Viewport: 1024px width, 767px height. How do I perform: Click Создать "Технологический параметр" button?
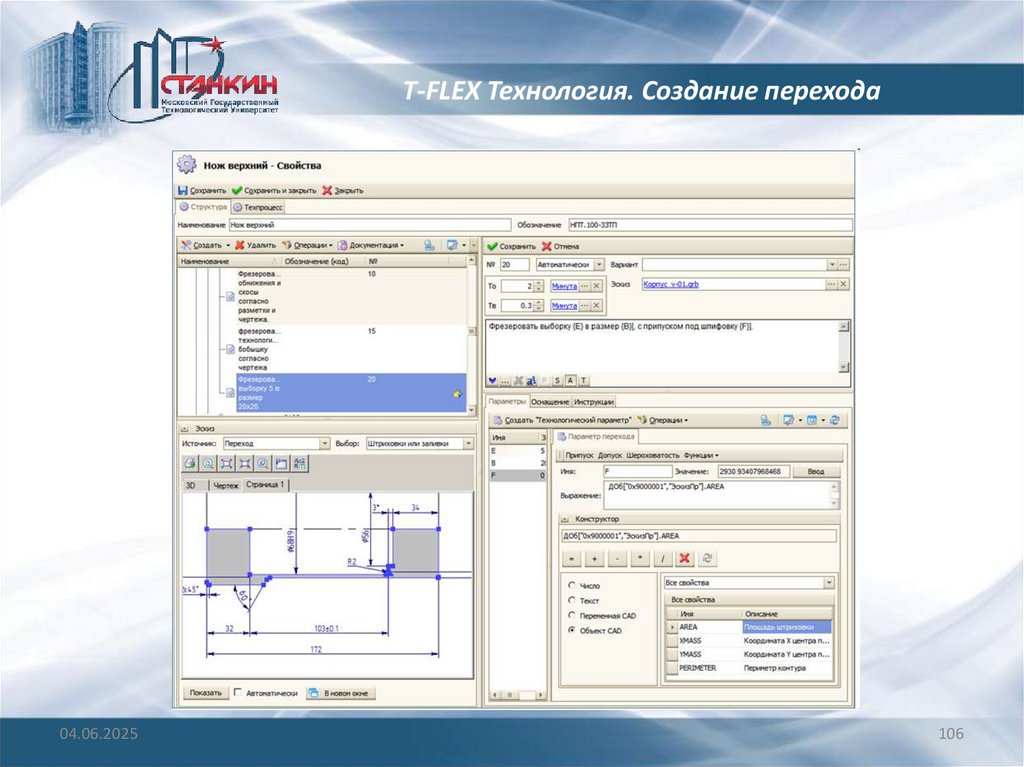tap(562, 420)
